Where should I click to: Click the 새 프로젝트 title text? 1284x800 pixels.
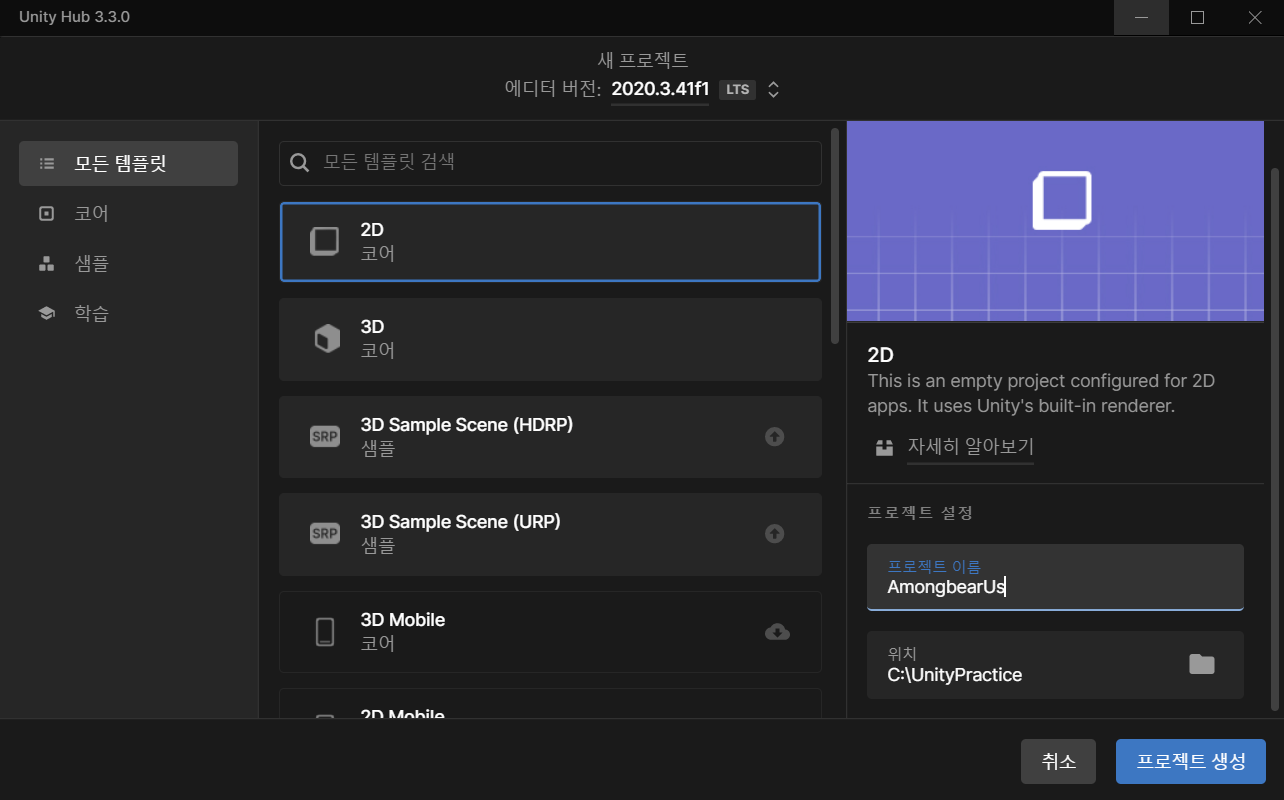(x=642, y=60)
